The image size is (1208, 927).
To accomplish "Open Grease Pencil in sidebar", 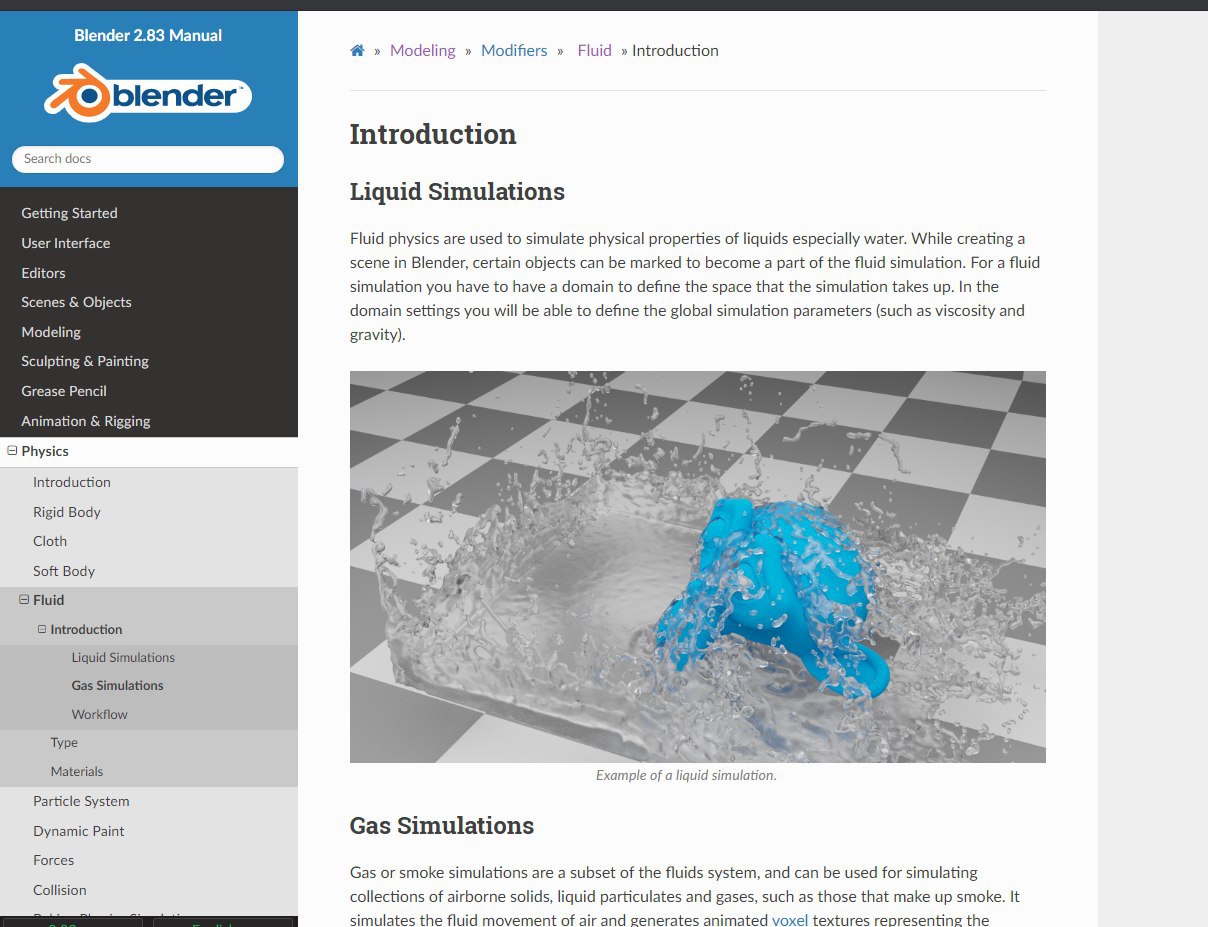I will coord(64,391).
